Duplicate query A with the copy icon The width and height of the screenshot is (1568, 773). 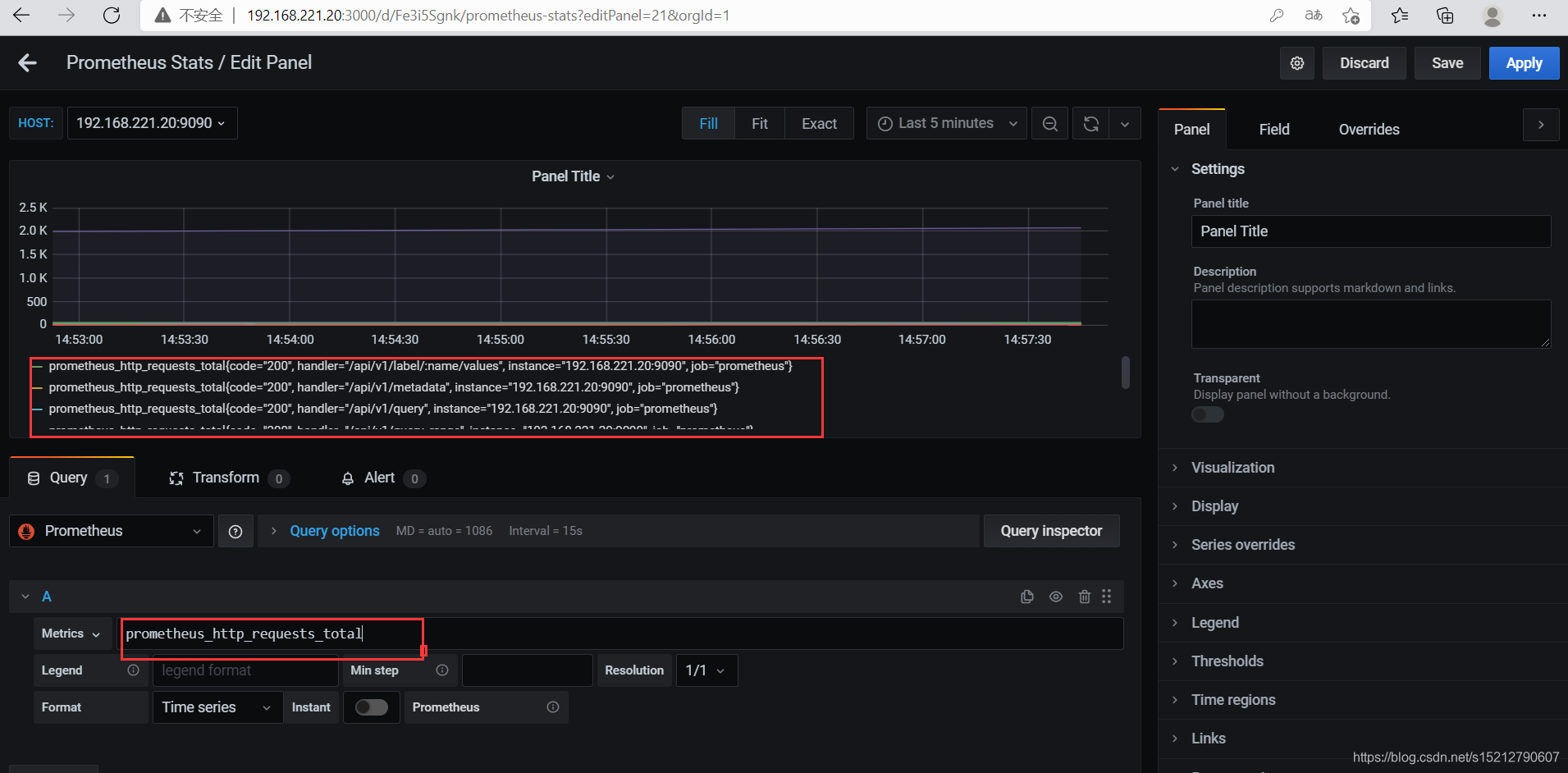(1027, 597)
